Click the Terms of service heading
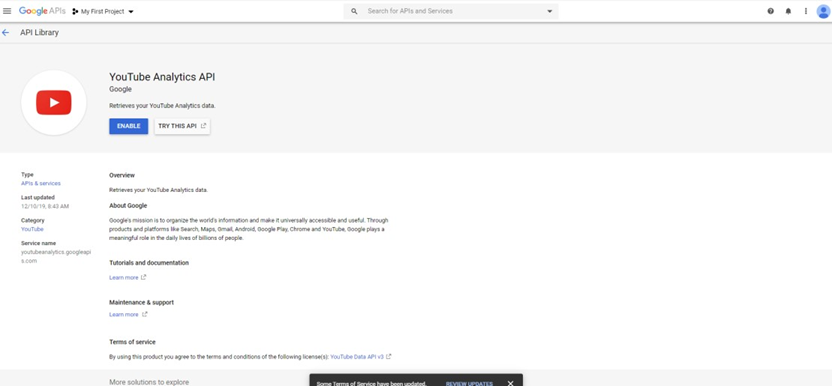The image size is (832, 386). 132,342
